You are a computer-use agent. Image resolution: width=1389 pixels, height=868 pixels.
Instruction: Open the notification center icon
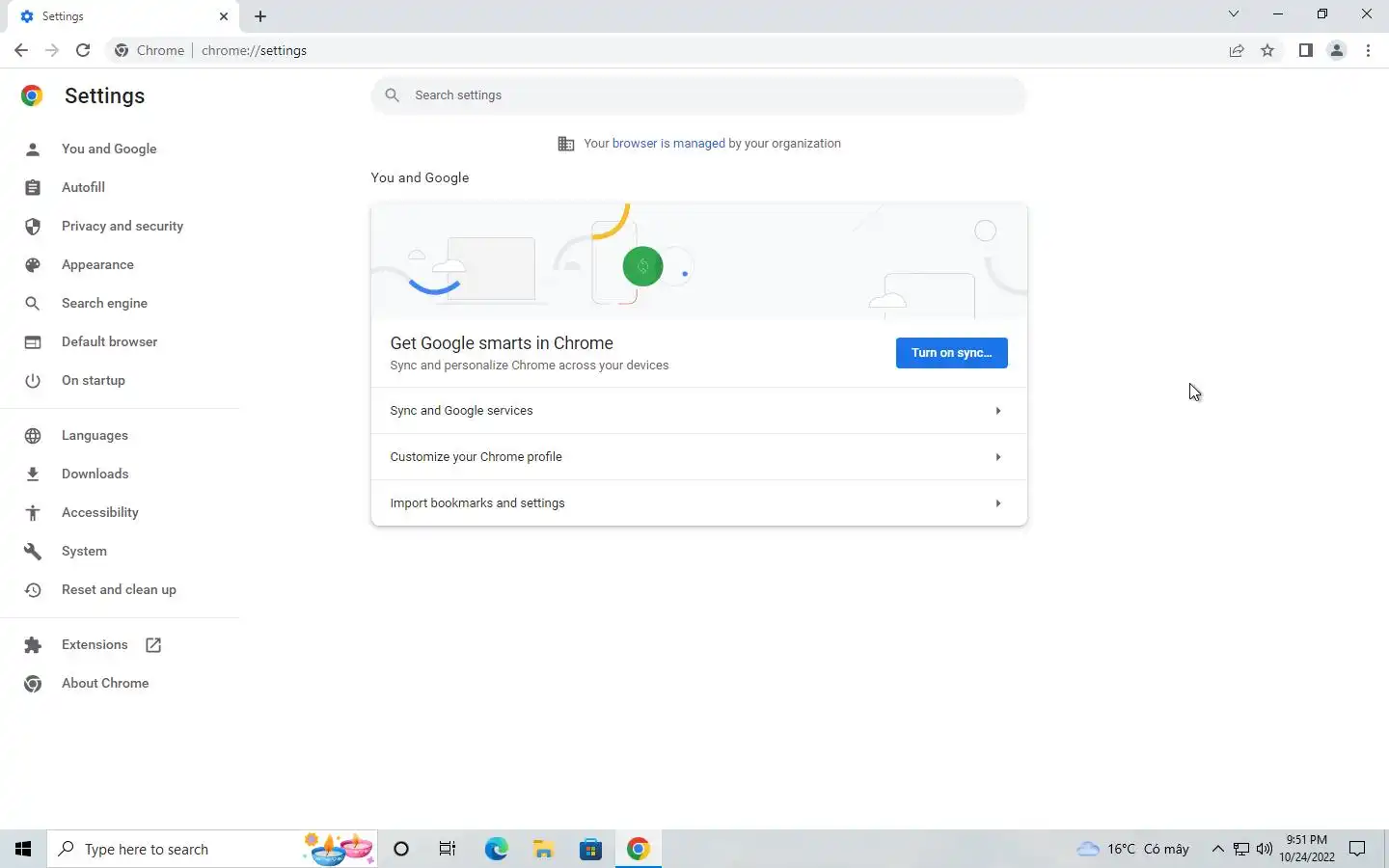click(x=1357, y=849)
